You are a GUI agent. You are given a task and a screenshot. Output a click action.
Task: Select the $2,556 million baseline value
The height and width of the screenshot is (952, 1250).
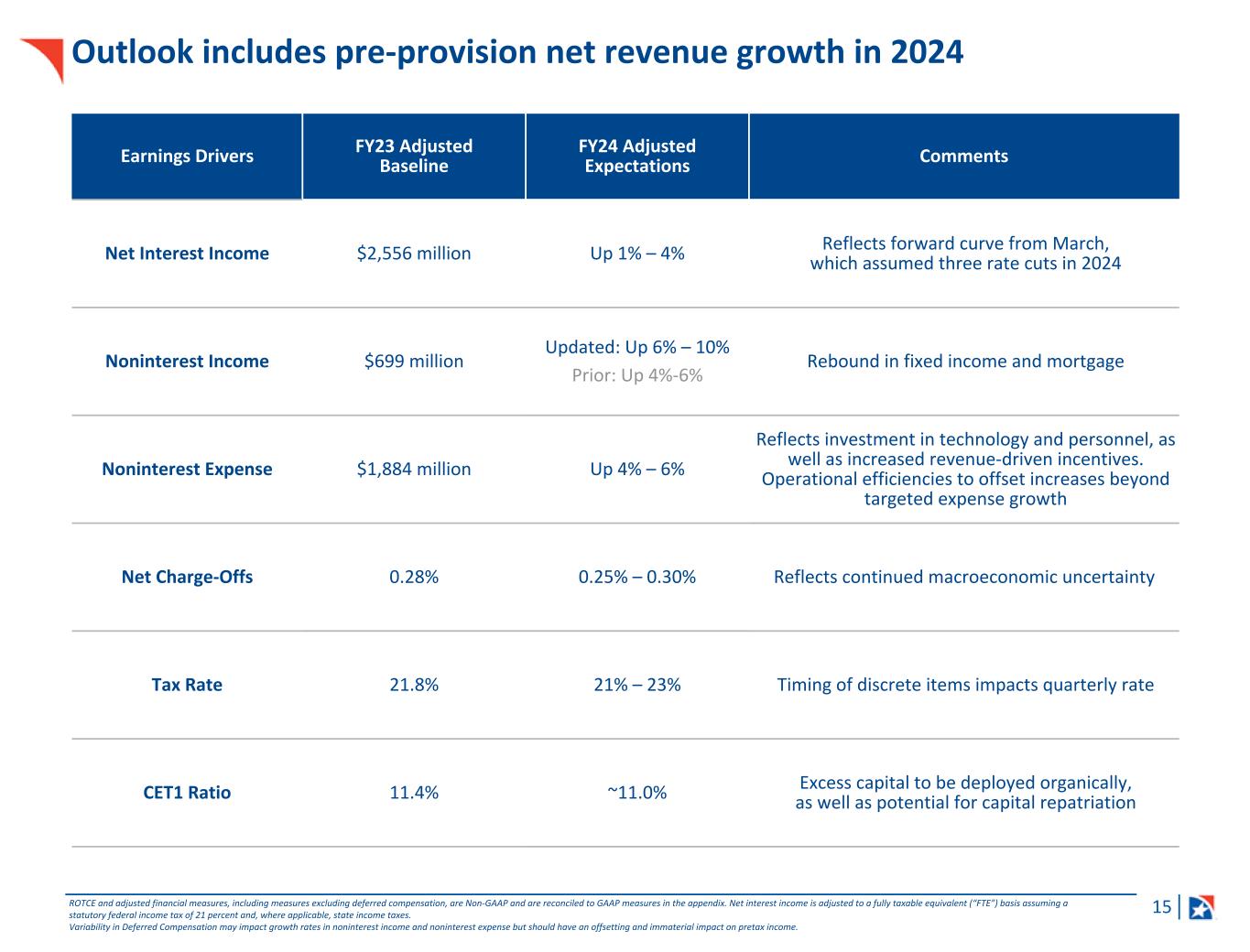[x=414, y=254]
